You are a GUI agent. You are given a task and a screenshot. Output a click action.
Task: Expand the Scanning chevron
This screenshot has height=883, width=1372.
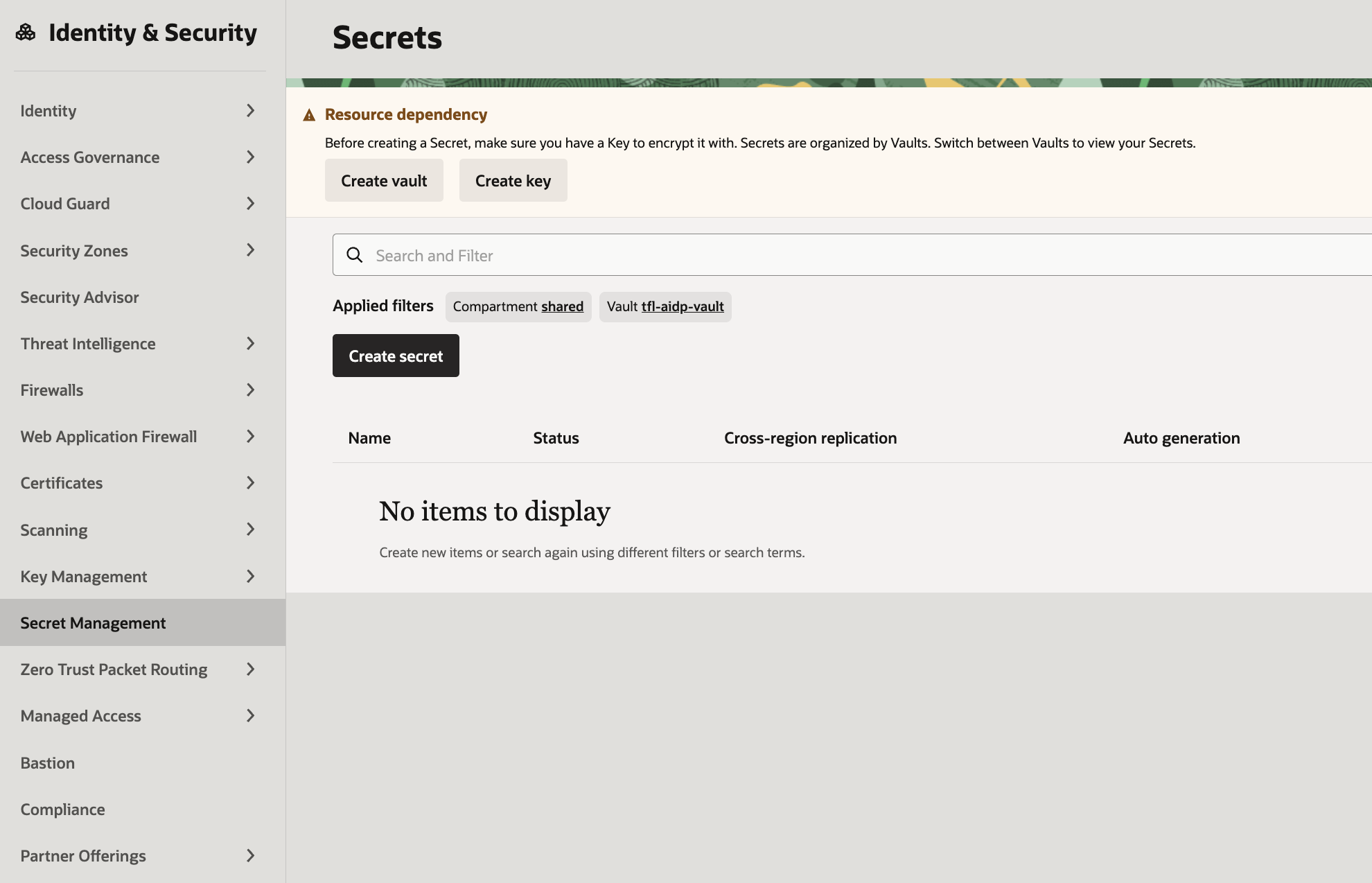coord(251,530)
